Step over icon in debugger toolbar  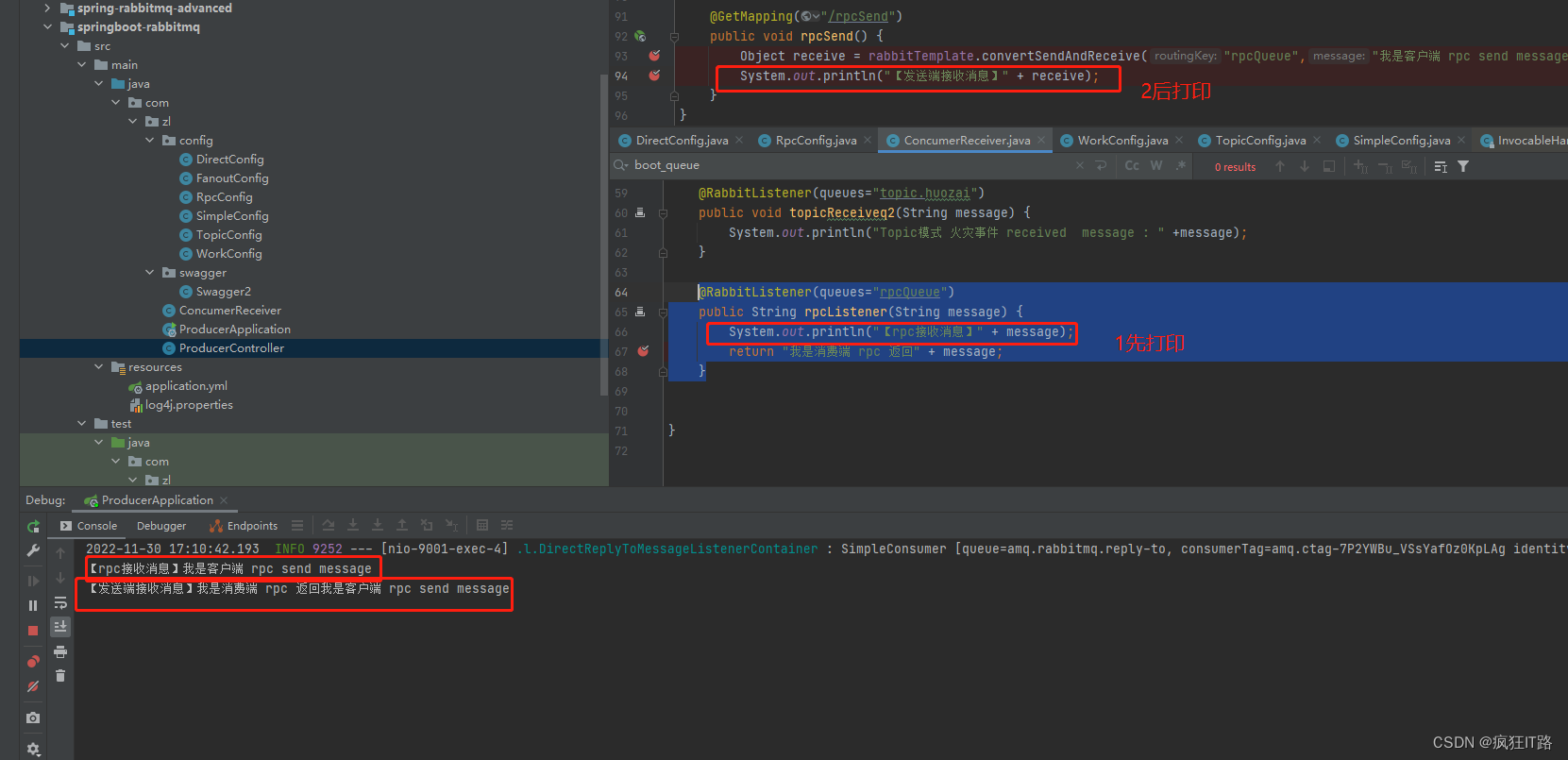[328, 525]
